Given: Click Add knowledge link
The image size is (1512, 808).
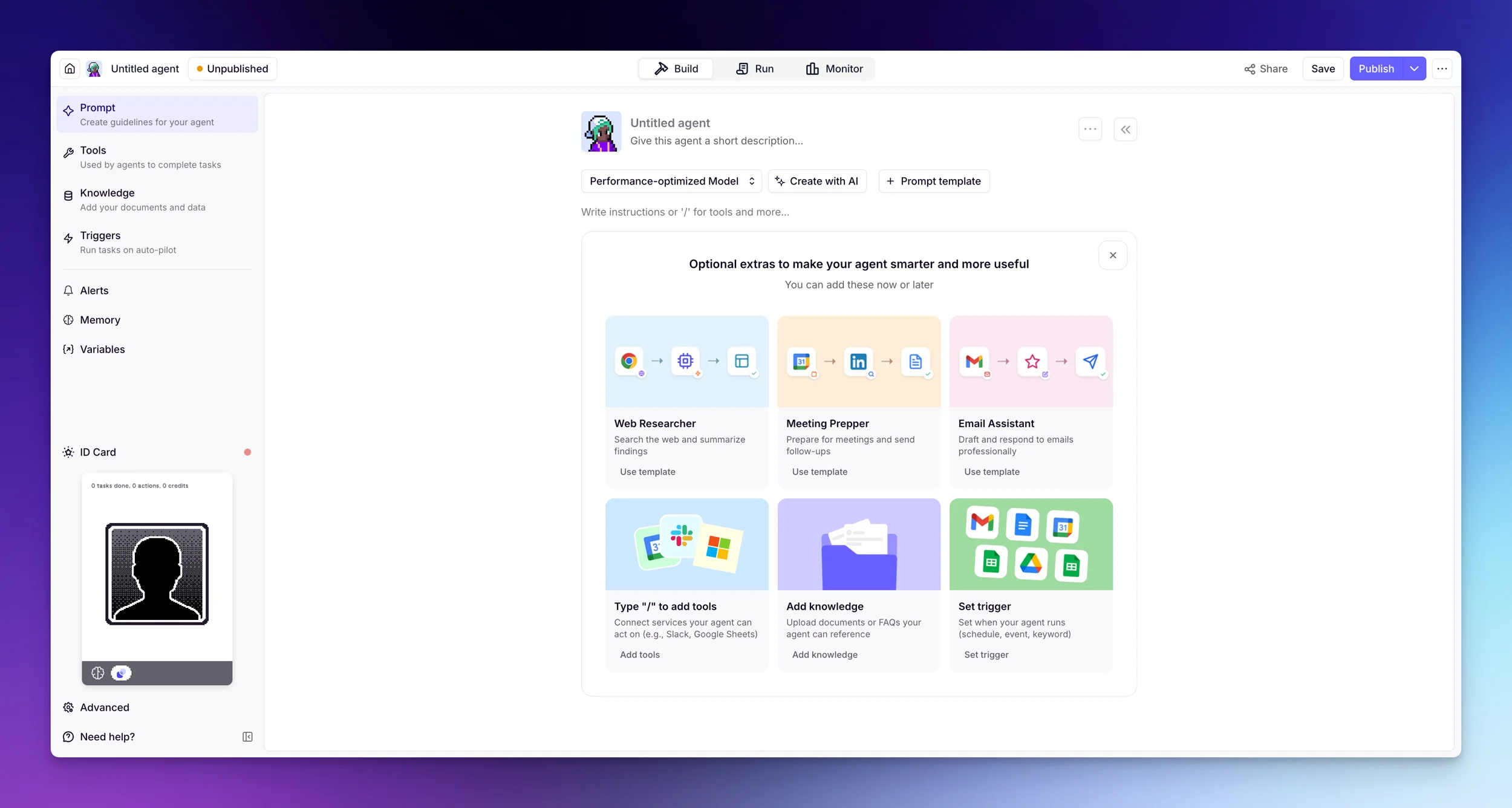Looking at the screenshot, I should pos(824,655).
